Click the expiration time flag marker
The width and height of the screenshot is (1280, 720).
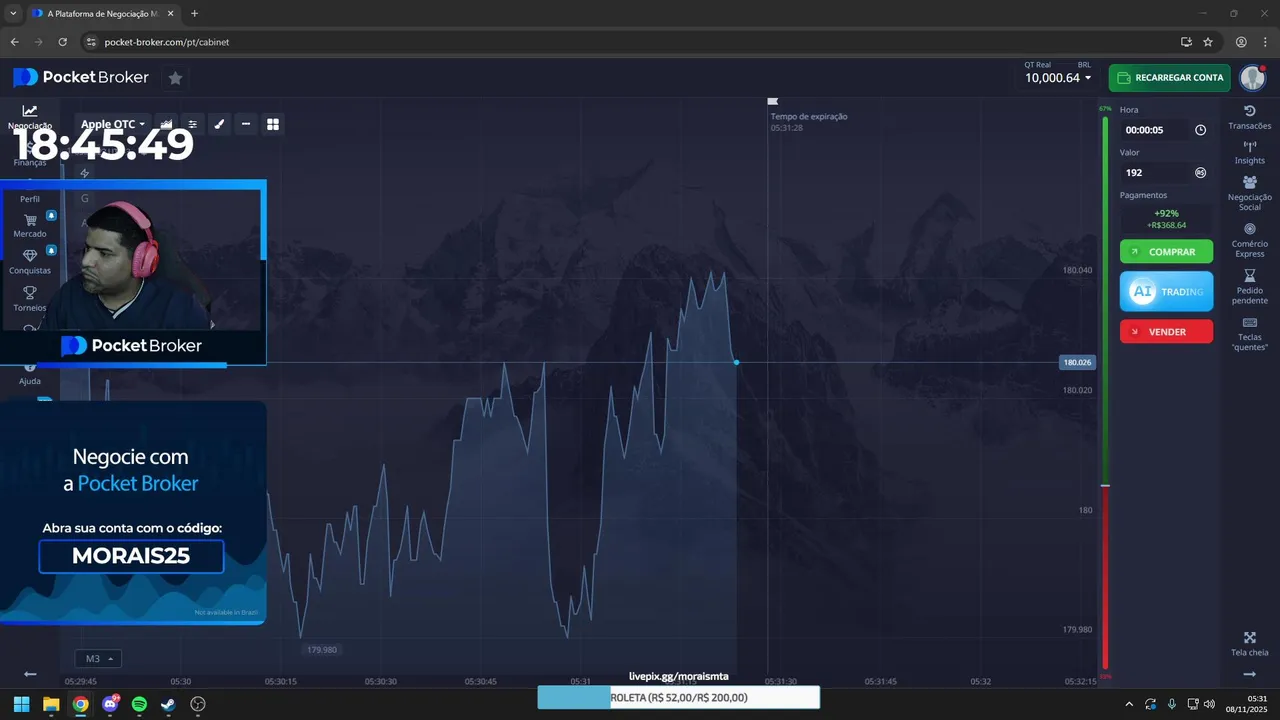coord(772,101)
